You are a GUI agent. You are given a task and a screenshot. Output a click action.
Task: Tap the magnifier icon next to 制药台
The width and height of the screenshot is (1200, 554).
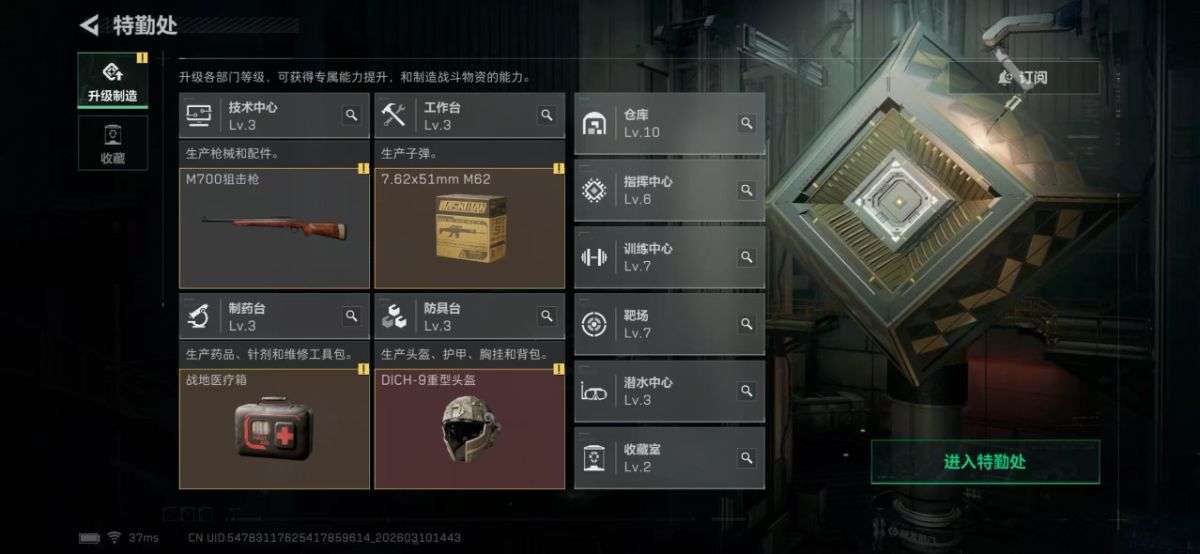tap(351, 316)
